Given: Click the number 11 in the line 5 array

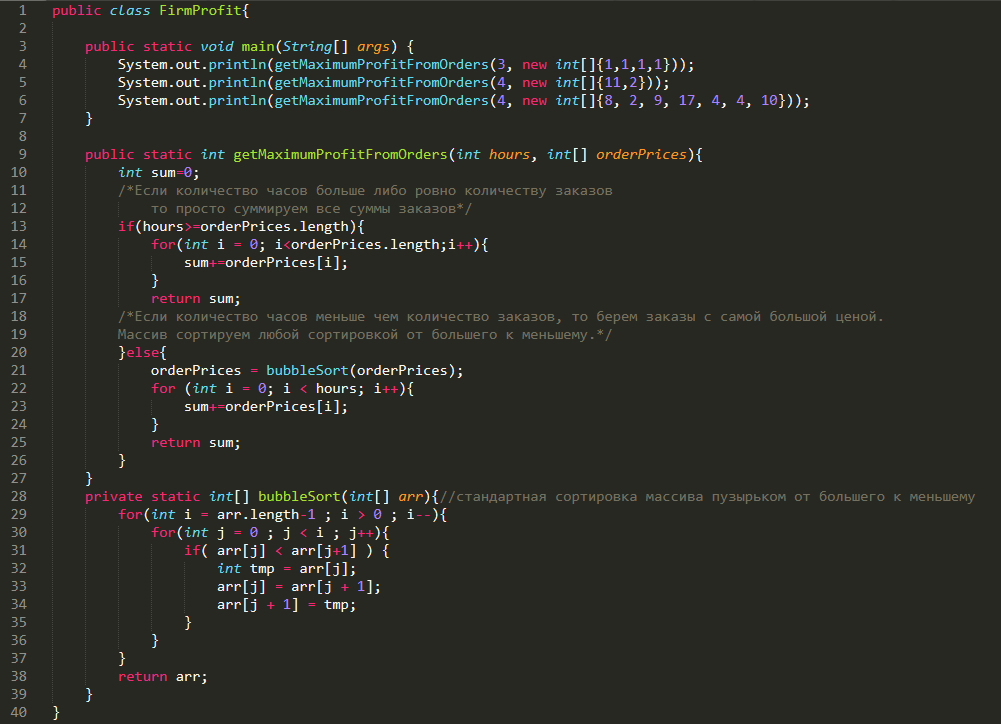Looking at the screenshot, I should coord(612,82).
